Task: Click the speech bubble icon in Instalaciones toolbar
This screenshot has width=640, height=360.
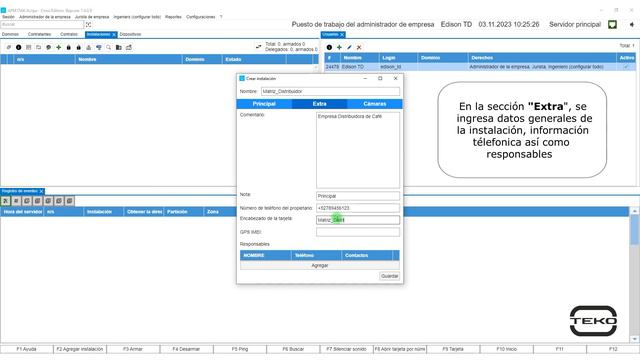Action: point(49,47)
